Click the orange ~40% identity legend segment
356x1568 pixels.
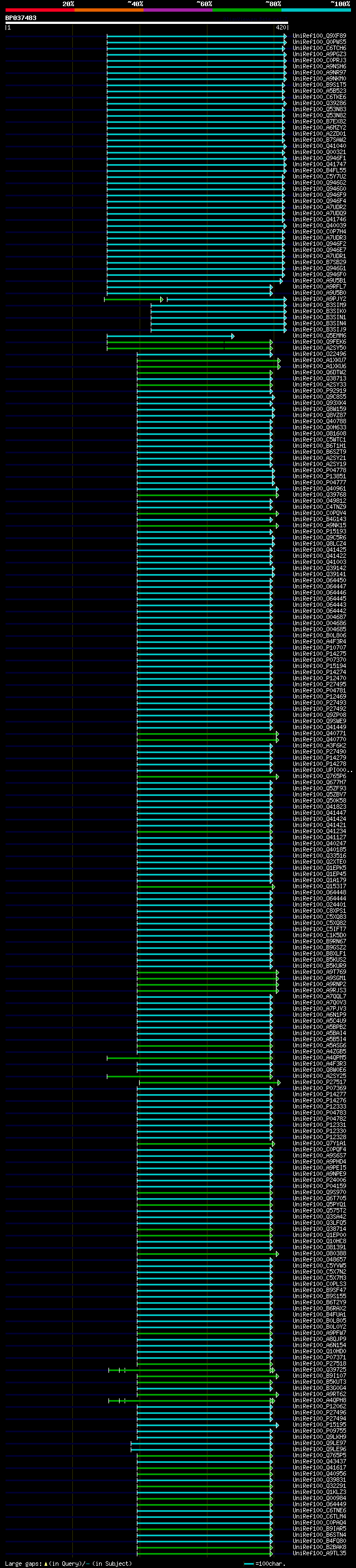[109, 10]
